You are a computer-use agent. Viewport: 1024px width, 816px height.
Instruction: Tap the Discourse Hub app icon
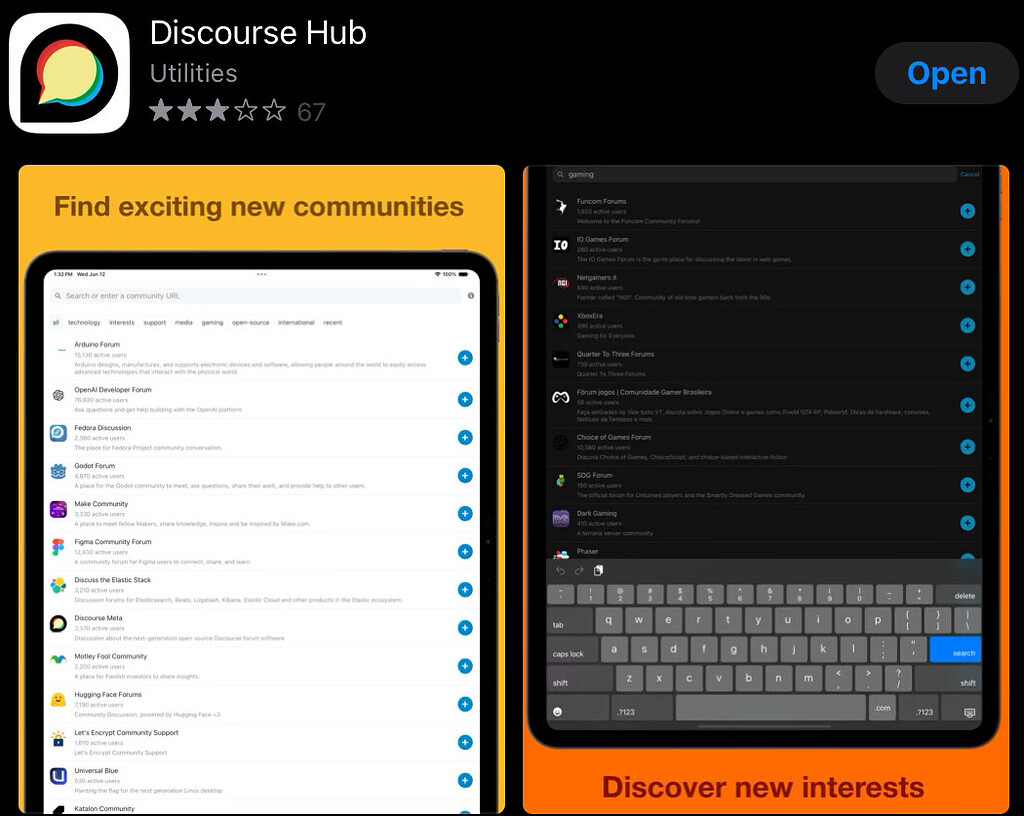click(69, 73)
